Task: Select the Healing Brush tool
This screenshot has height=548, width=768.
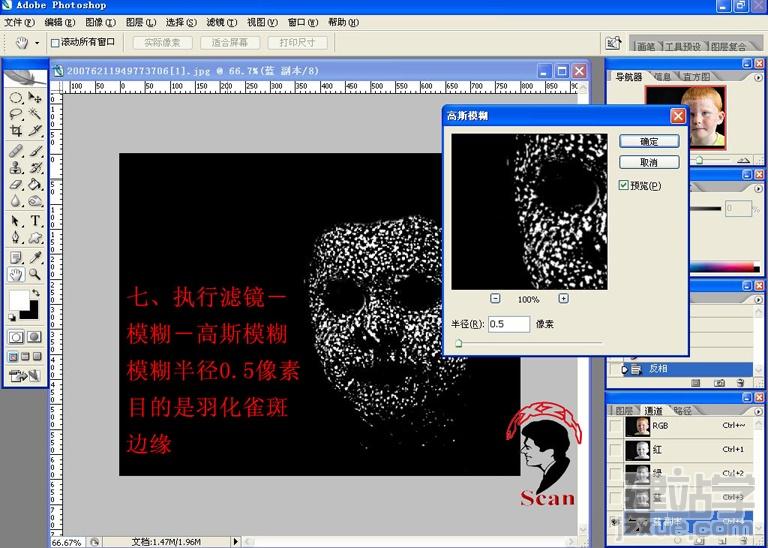Action: pyautogui.click(x=16, y=151)
